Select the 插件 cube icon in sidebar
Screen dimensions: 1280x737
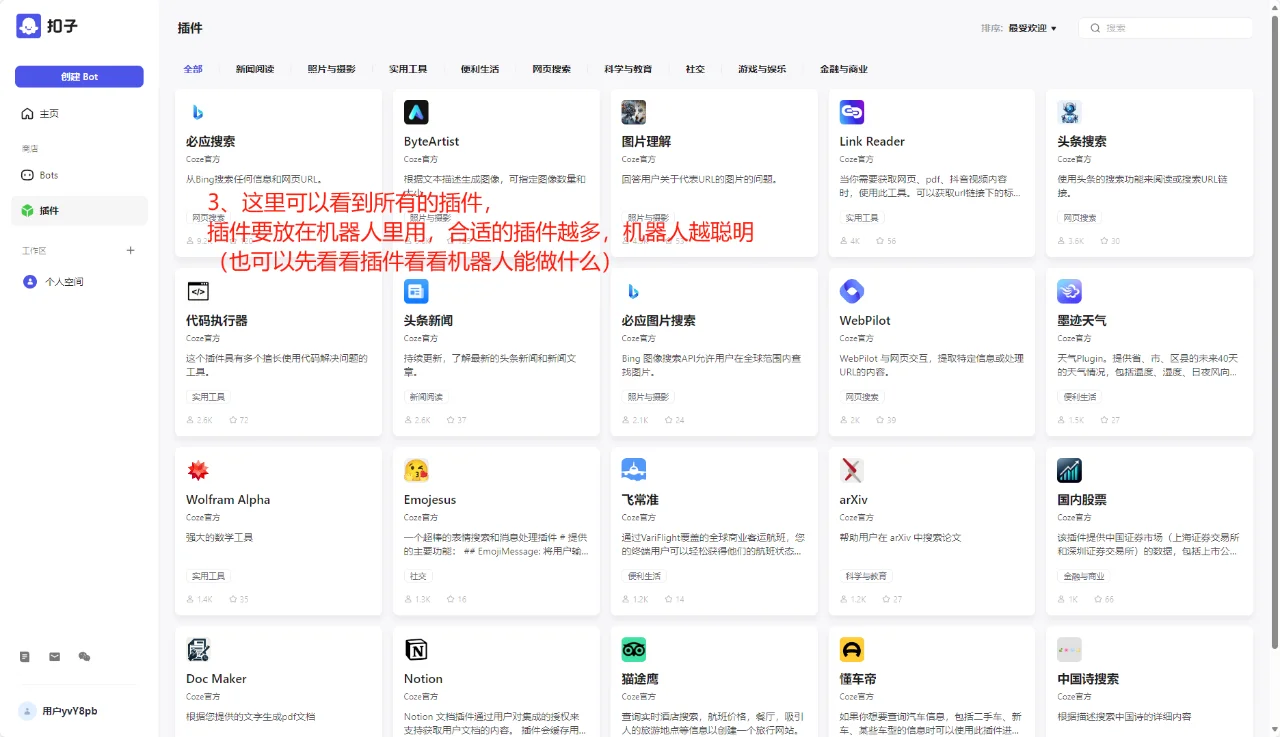pyautogui.click(x=27, y=211)
